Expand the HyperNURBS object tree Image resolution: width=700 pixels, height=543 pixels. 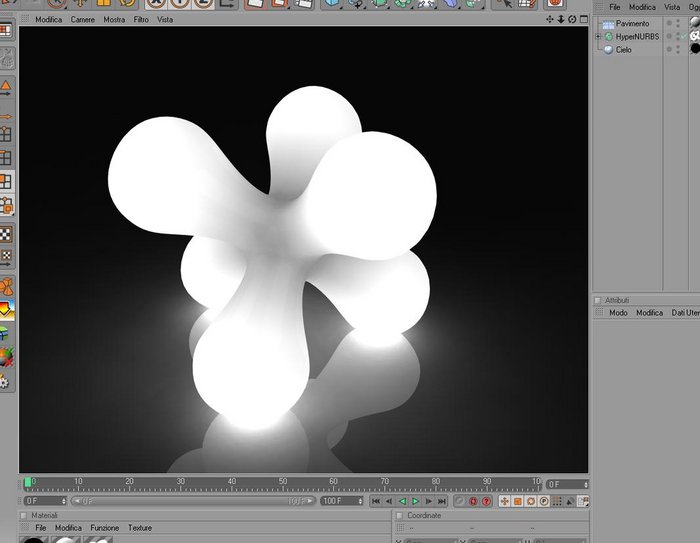point(598,37)
